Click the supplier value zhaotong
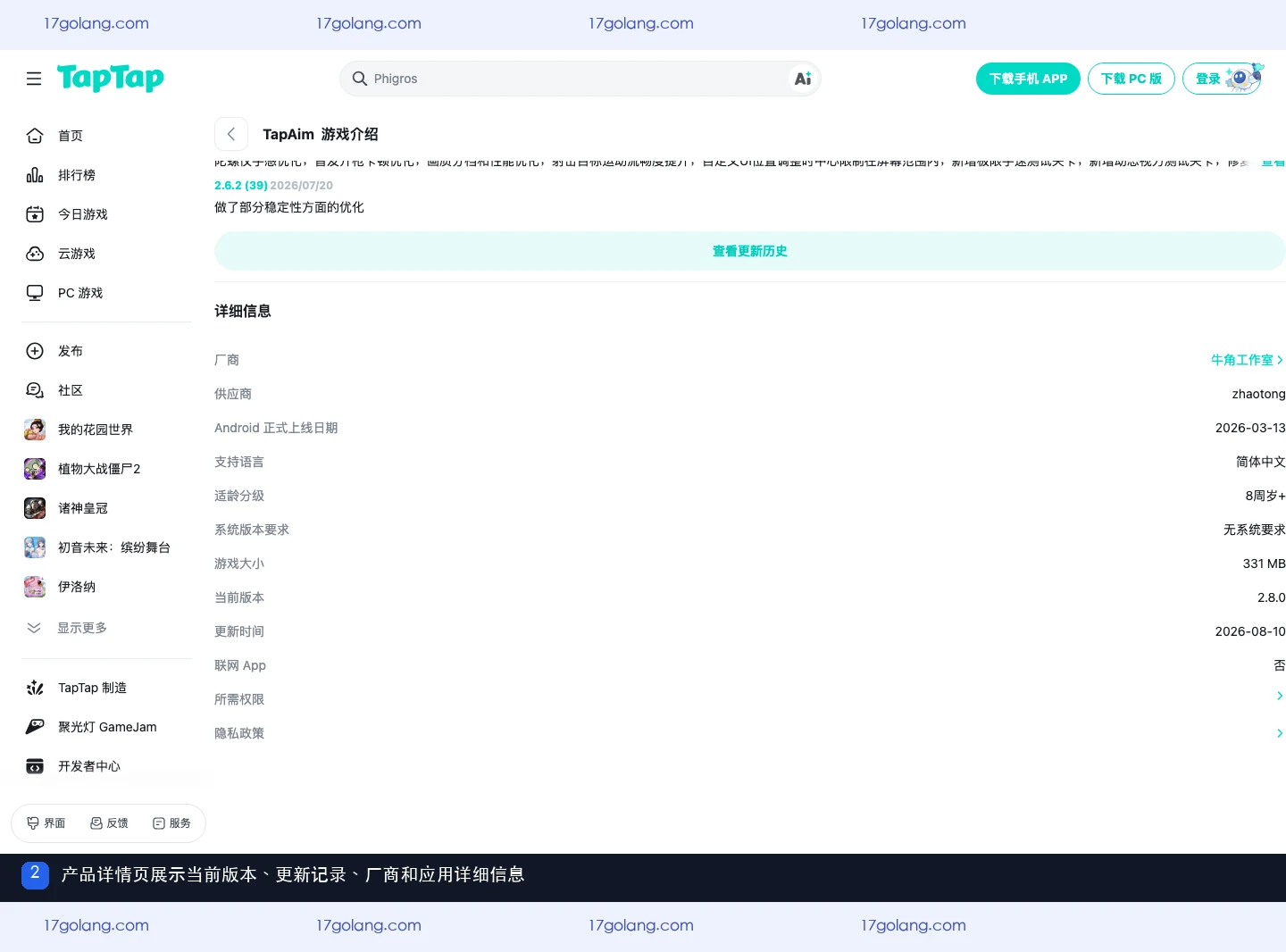 click(1258, 394)
